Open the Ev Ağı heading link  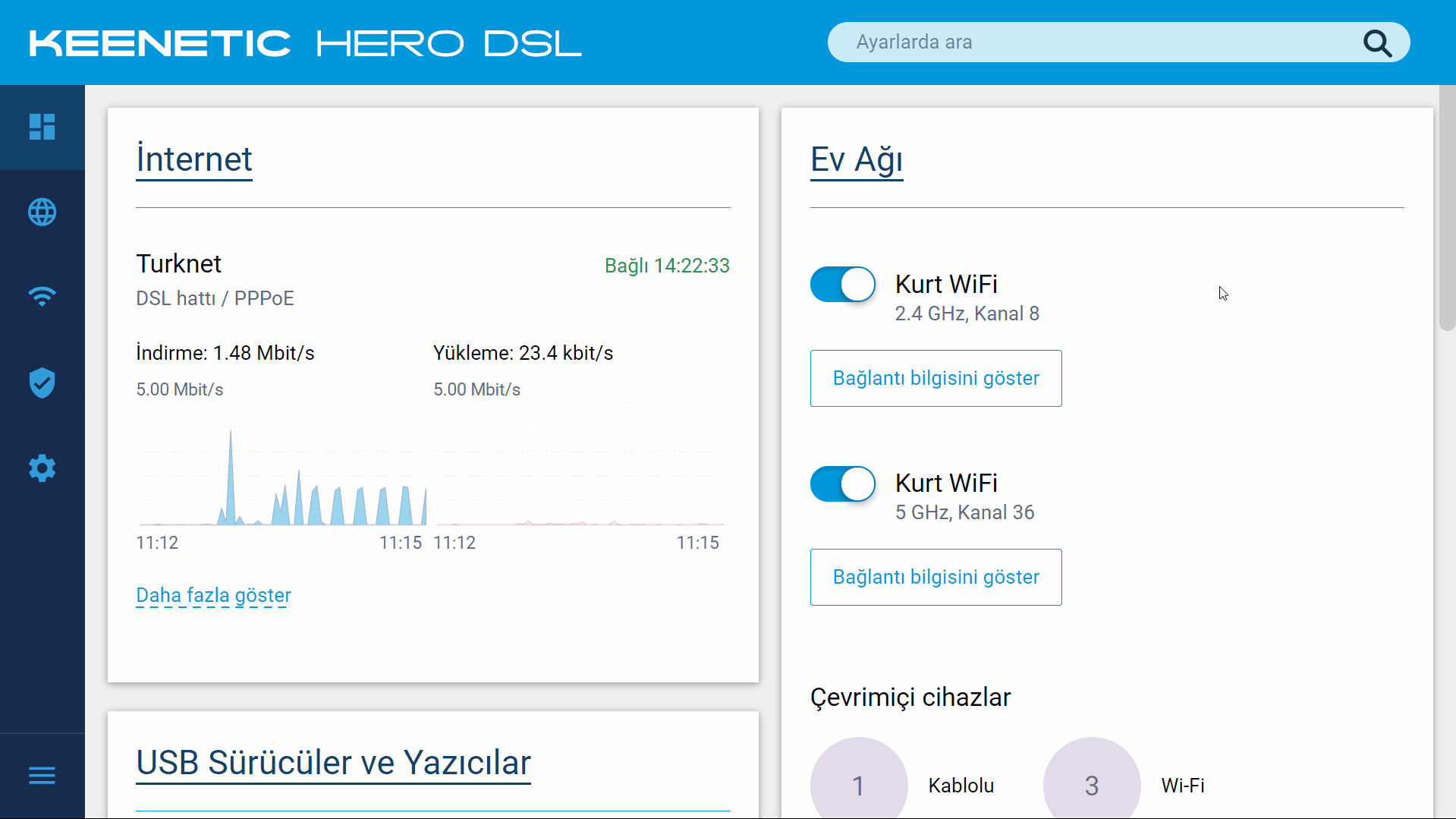click(857, 159)
